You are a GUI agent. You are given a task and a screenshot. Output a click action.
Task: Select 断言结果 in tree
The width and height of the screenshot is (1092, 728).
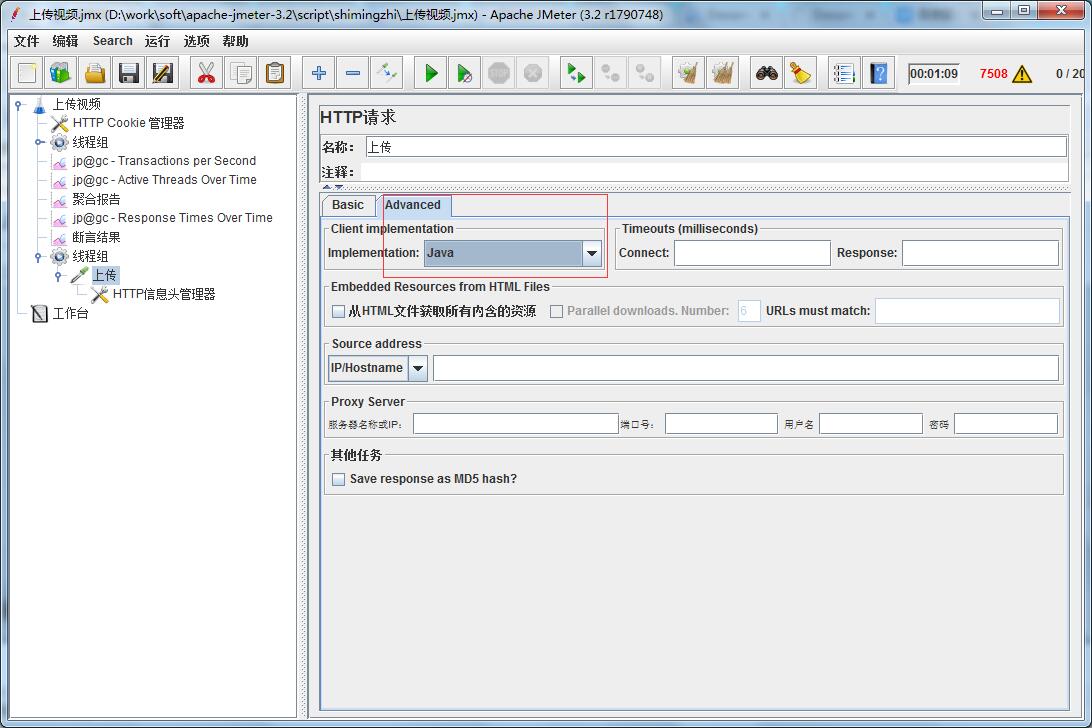(96, 238)
